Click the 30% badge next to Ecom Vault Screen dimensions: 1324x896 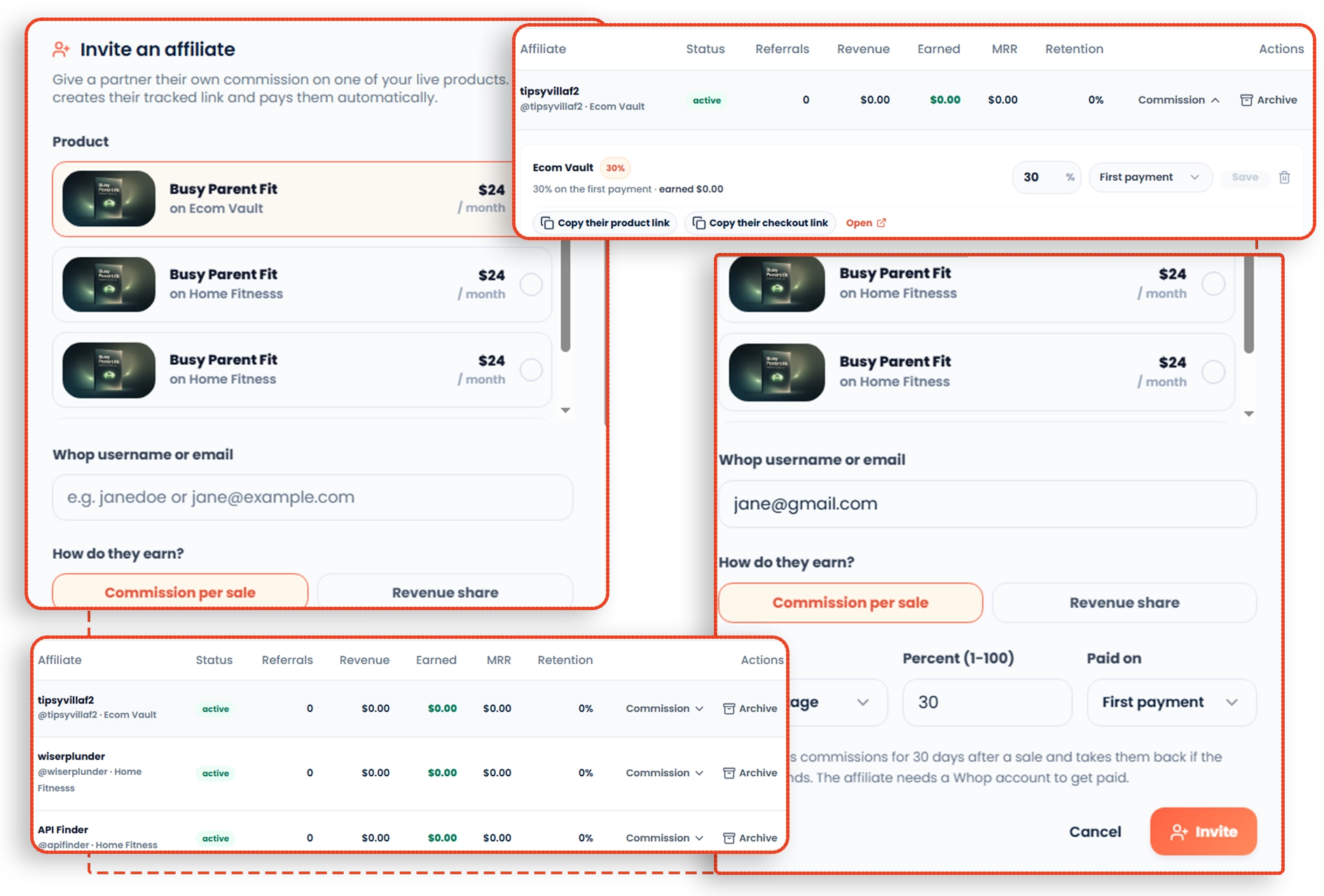pyautogui.click(x=615, y=168)
